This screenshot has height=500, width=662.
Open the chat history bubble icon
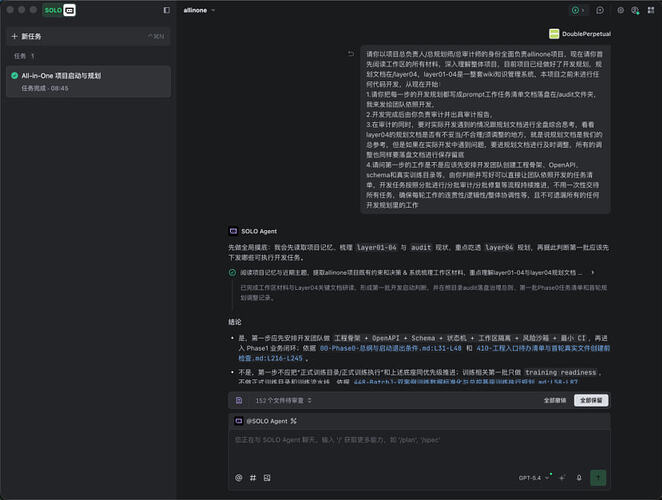(x=600, y=10)
